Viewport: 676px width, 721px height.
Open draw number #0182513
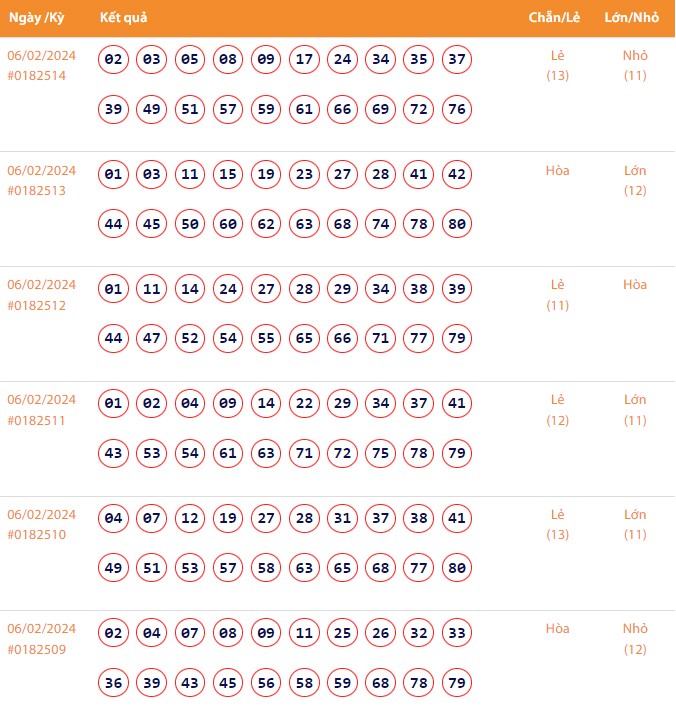36,191
